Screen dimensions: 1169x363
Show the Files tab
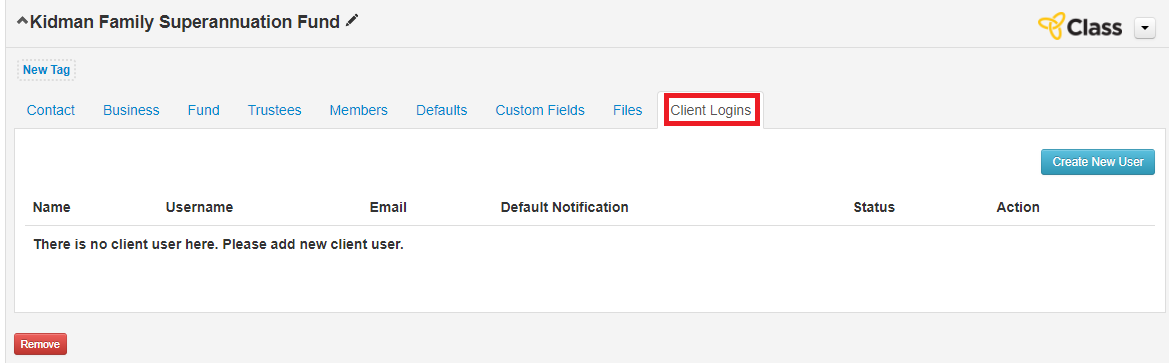click(628, 110)
